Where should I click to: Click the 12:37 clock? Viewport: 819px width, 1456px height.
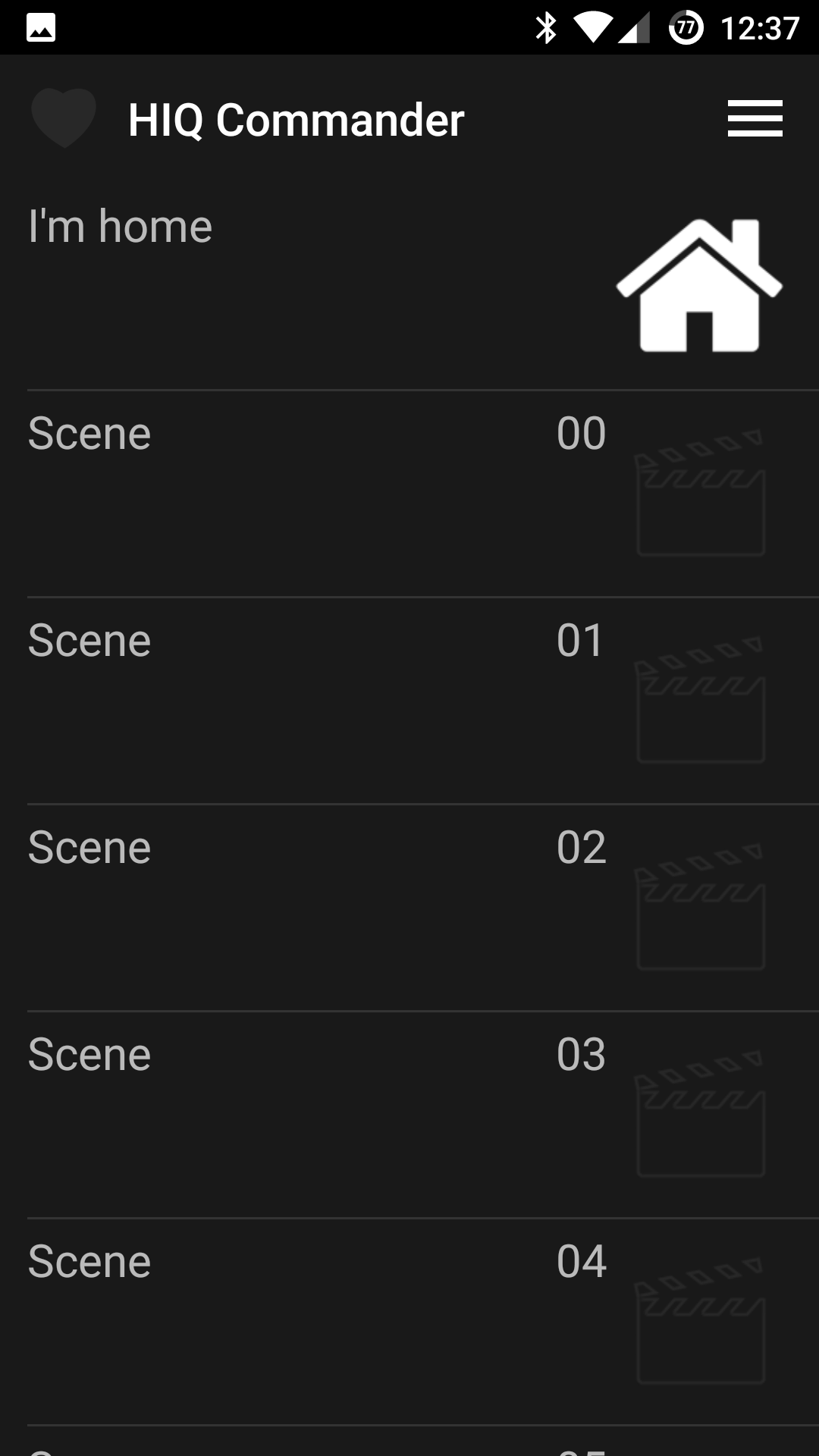(x=760, y=29)
